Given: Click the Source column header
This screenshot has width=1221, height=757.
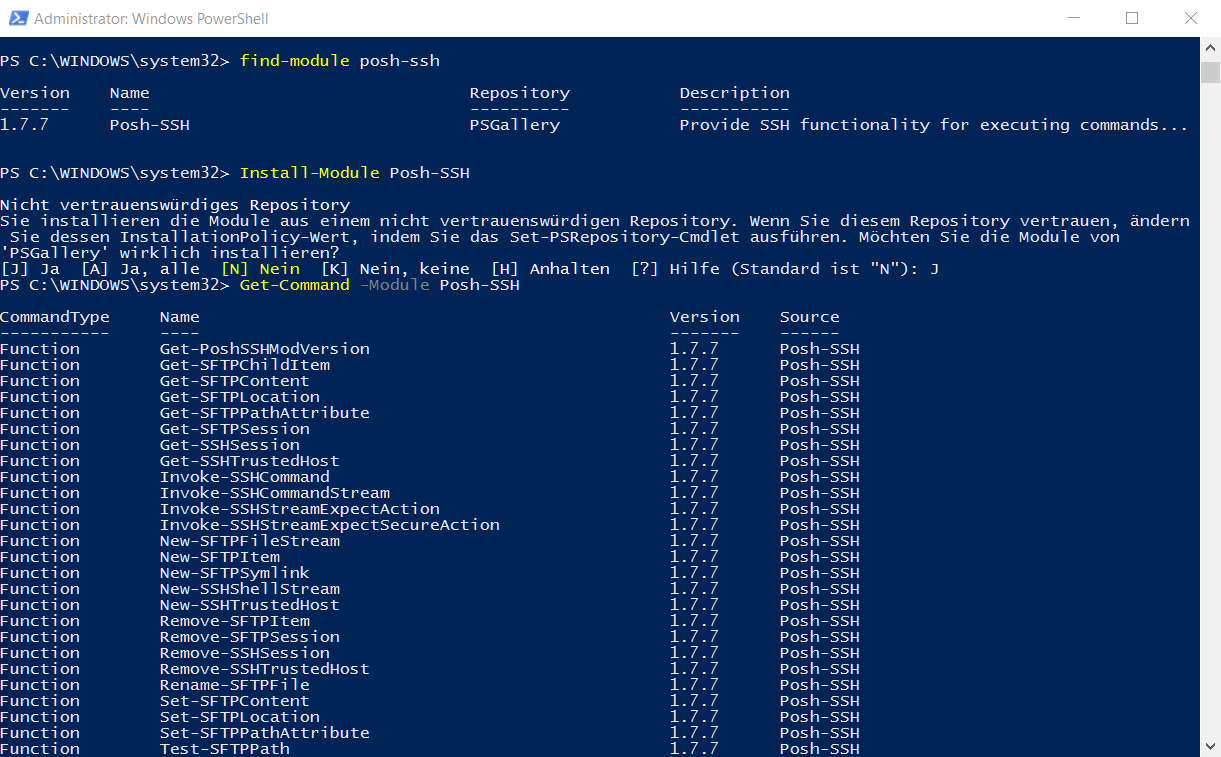Looking at the screenshot, I should [810, 317].
